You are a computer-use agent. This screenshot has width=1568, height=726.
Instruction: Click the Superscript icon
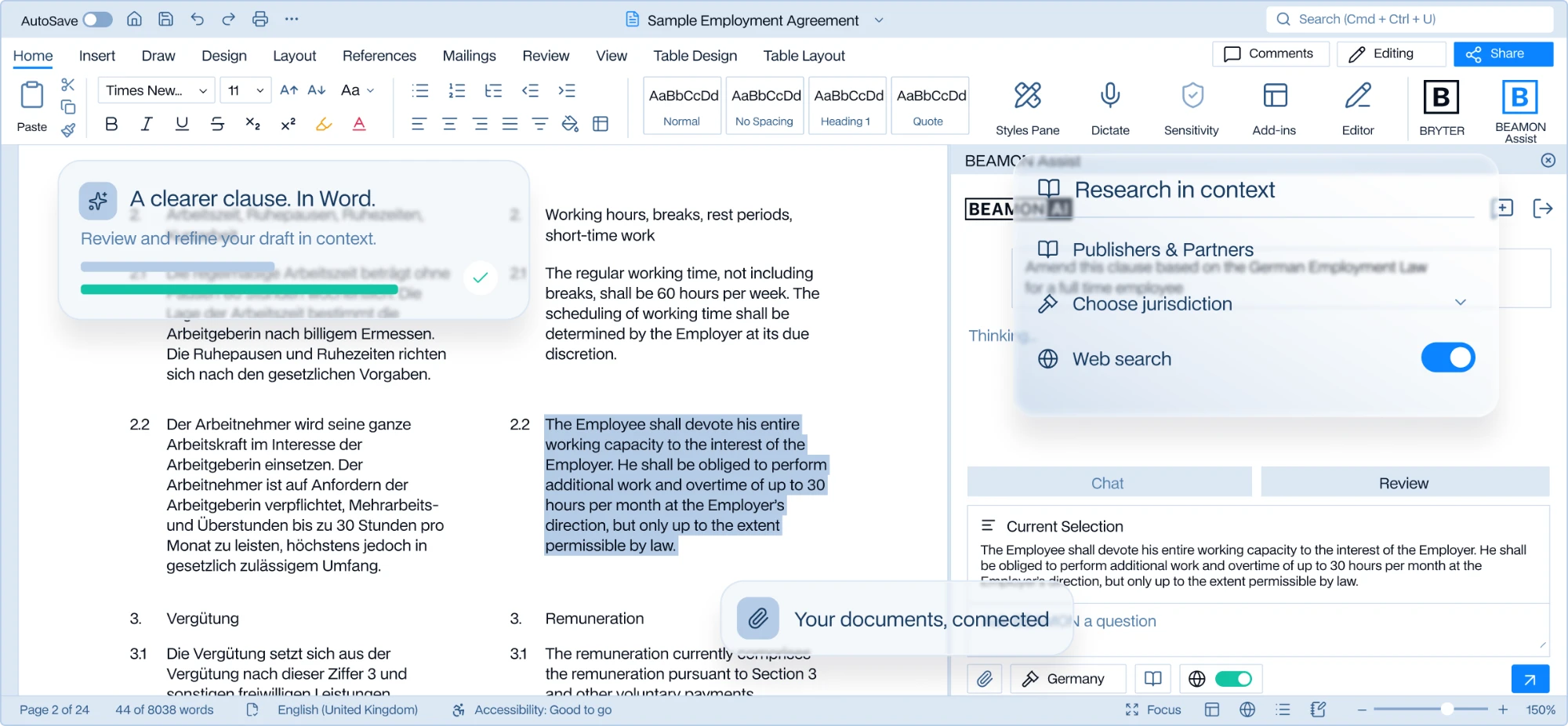coord(288,124)
